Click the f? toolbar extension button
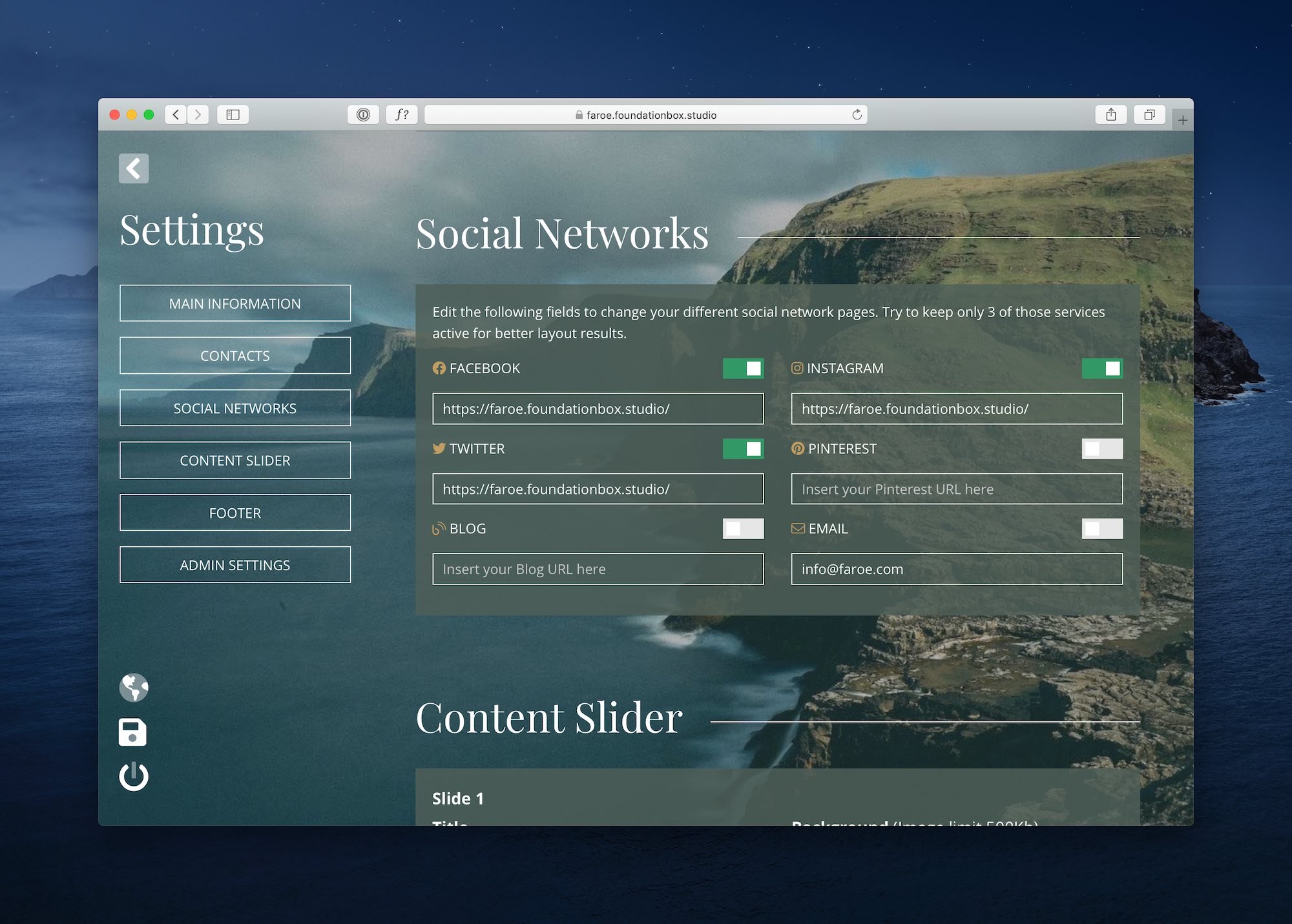Screen dimensions: 1292x924 tap(402, 115)
